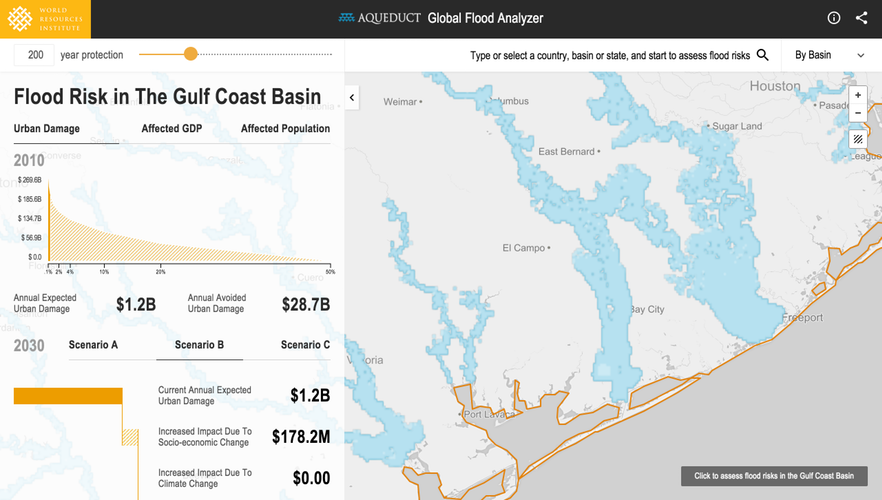Click the 2010 year label
Image resolution: width=882 pixels, height=500 pixels.
pyautogui.click(x=29, y=160)
